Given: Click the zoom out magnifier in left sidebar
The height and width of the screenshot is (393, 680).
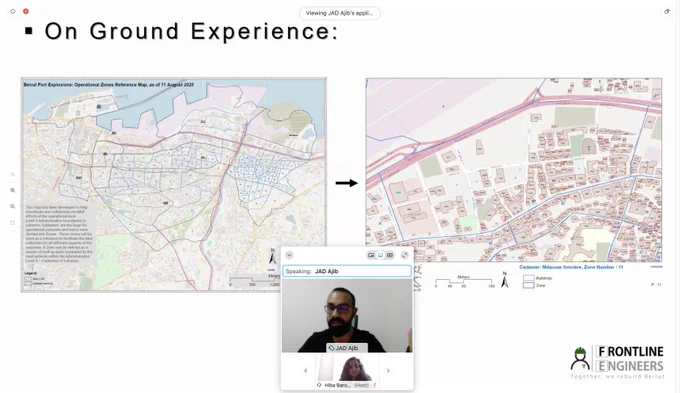Looking at the screenshot, I should point(13,206).
